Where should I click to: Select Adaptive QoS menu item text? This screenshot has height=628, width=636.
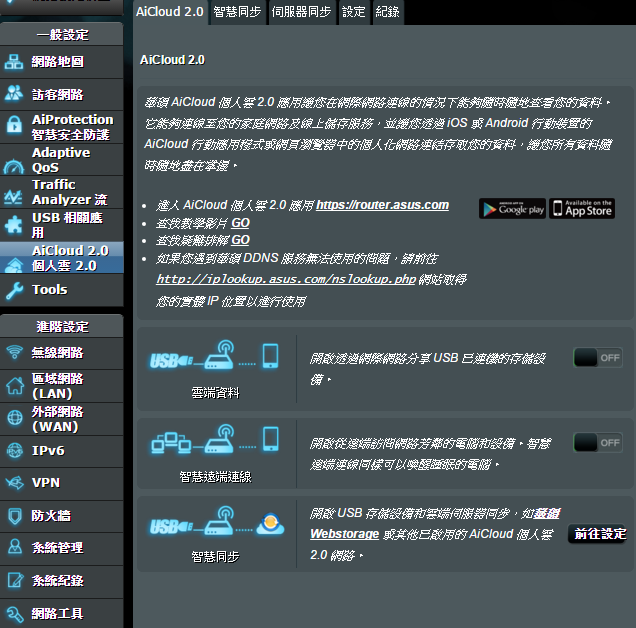pyautogui.click(x=61, y=160)
